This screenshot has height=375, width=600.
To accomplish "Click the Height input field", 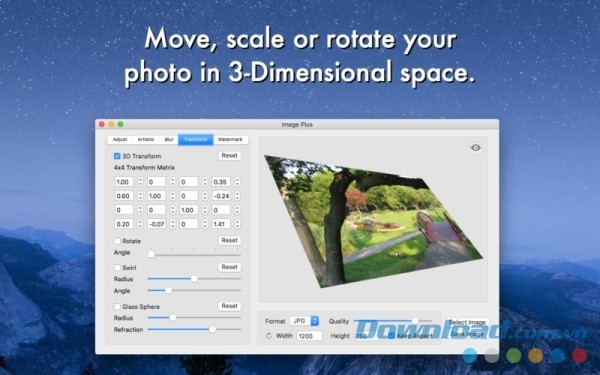I will tap(366, 336).
